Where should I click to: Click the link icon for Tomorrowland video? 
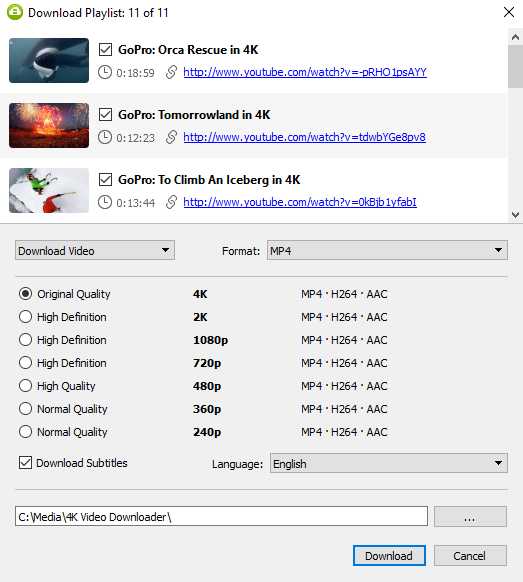coord(171,137)
